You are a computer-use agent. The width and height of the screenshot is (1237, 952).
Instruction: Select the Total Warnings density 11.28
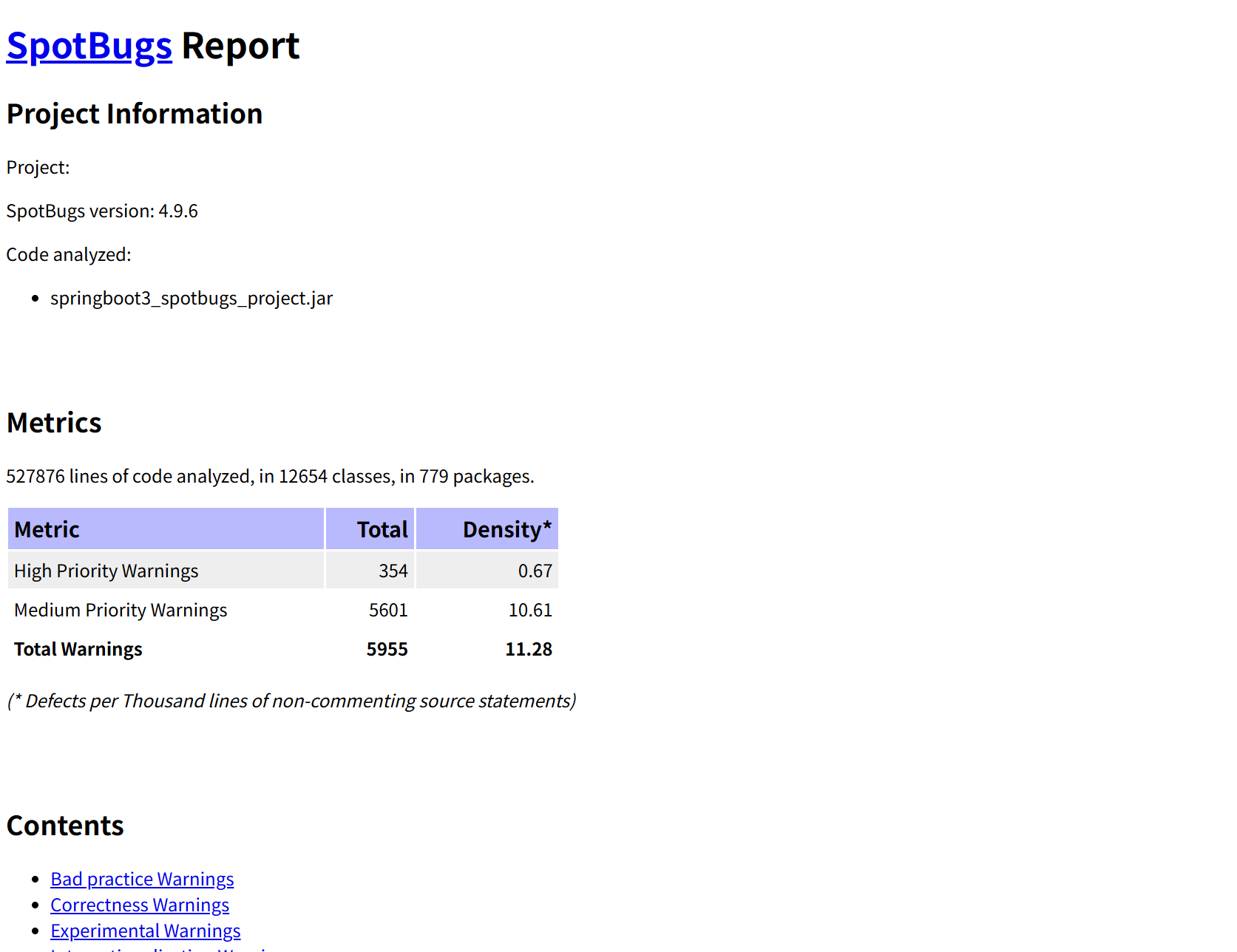coord(487,649)
